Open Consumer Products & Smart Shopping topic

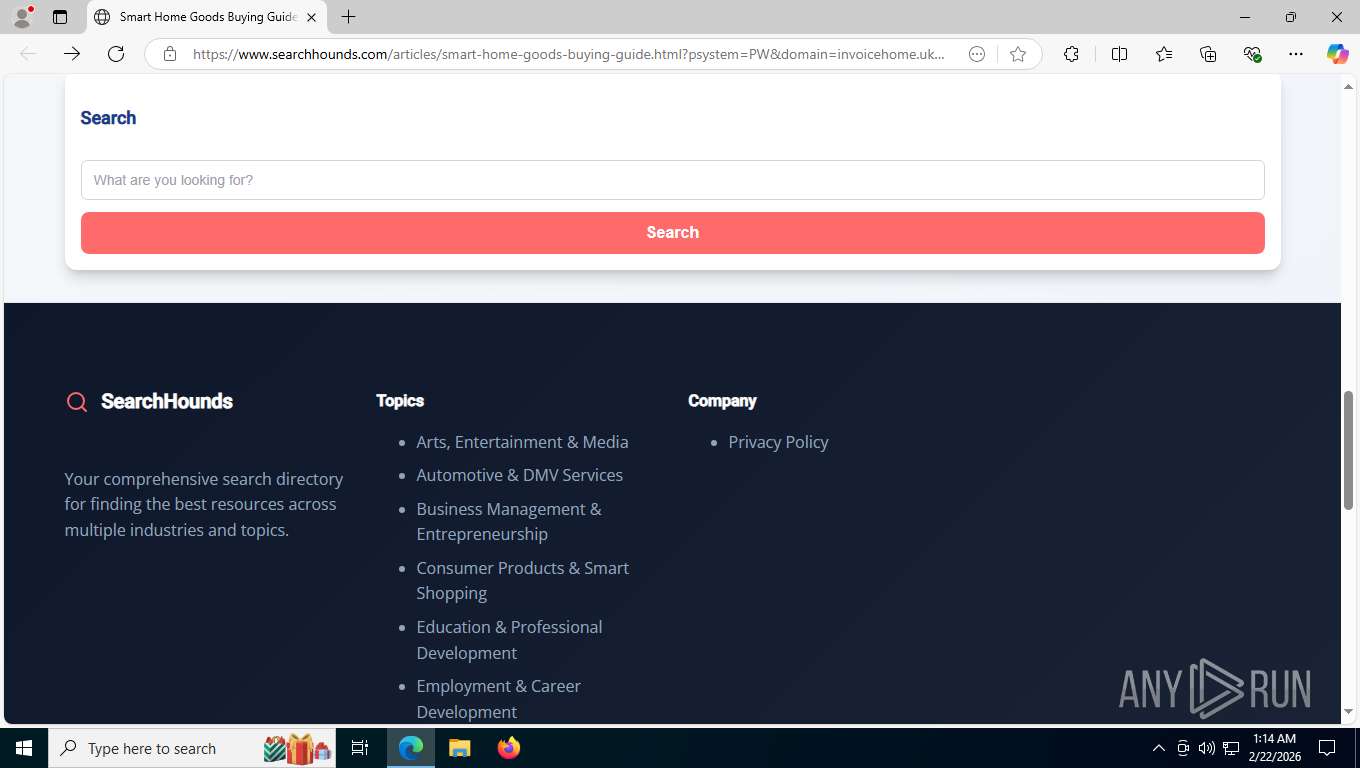click(522, 580)
